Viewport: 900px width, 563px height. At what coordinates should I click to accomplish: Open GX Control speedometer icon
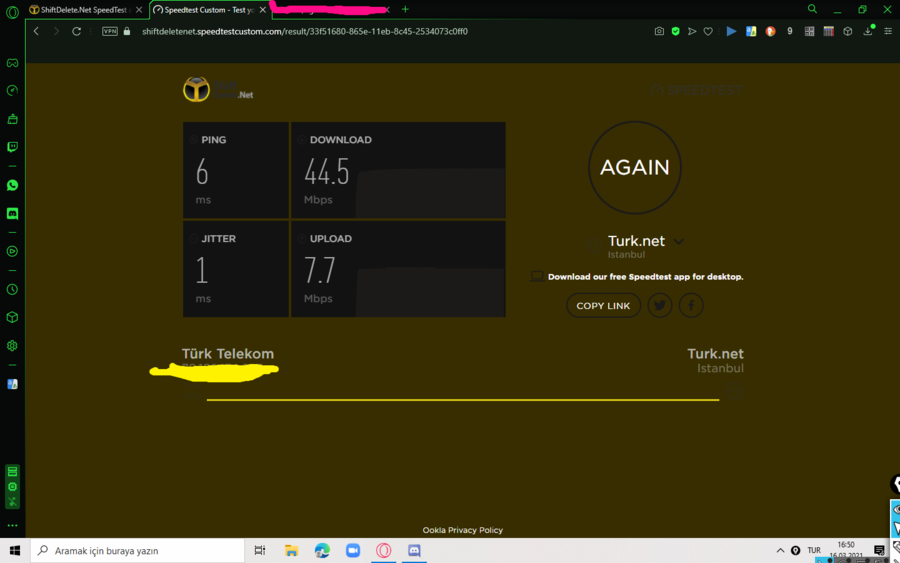[12, 91]
